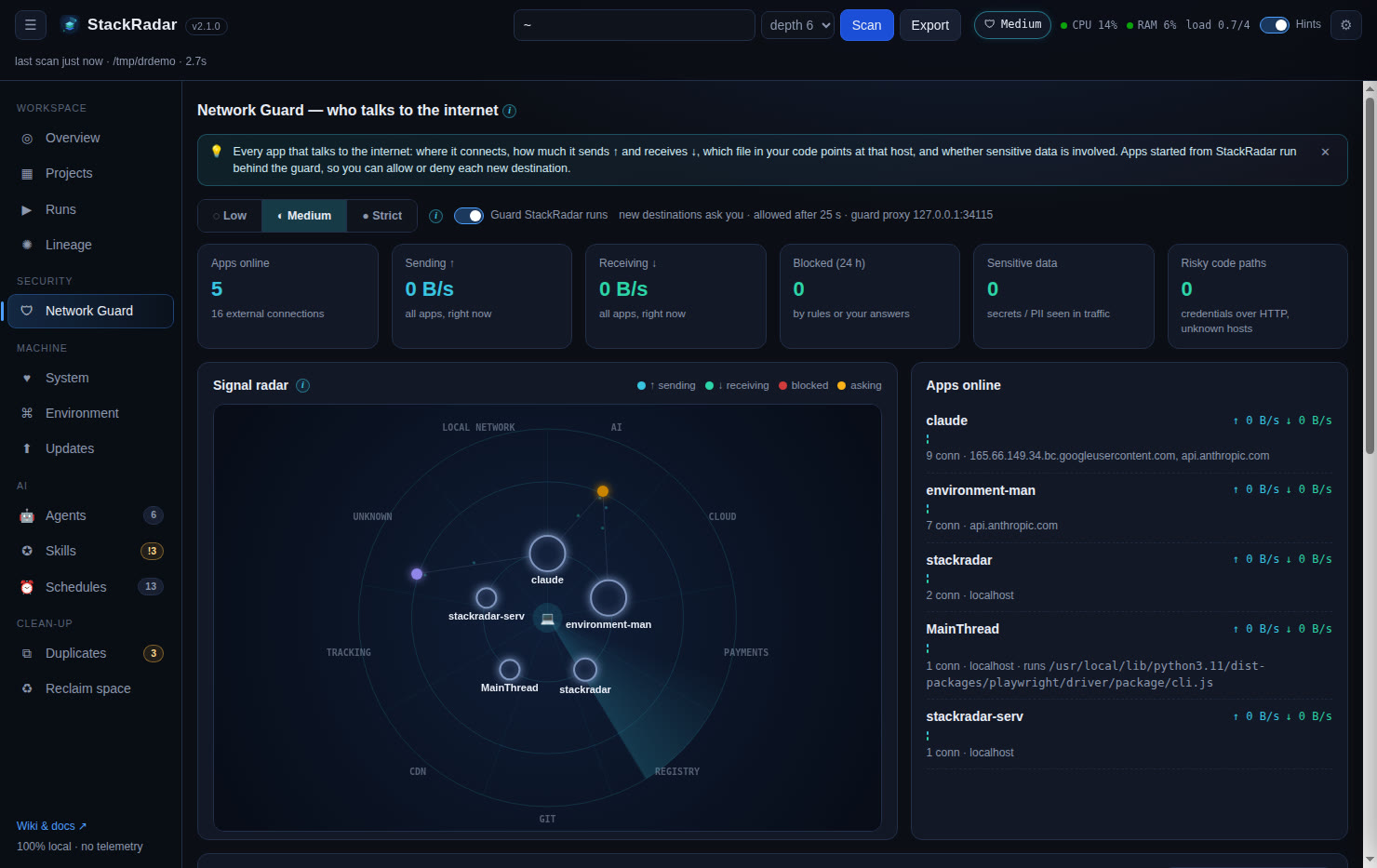This screenshot has width=1377, height=868.
Task: Click the System heart icon
Action: (27, 378)
